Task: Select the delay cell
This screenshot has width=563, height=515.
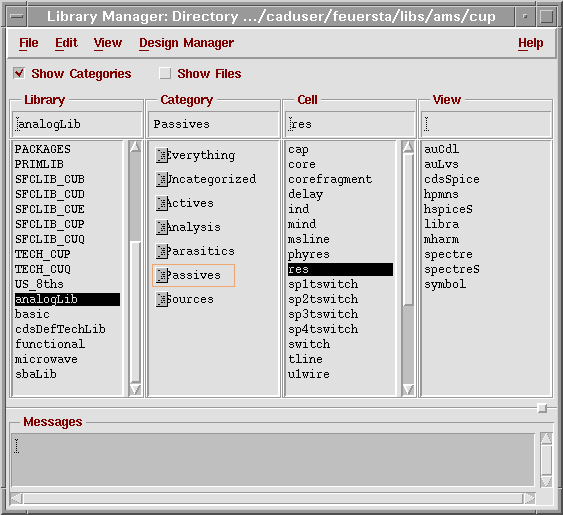Action: 306,194
